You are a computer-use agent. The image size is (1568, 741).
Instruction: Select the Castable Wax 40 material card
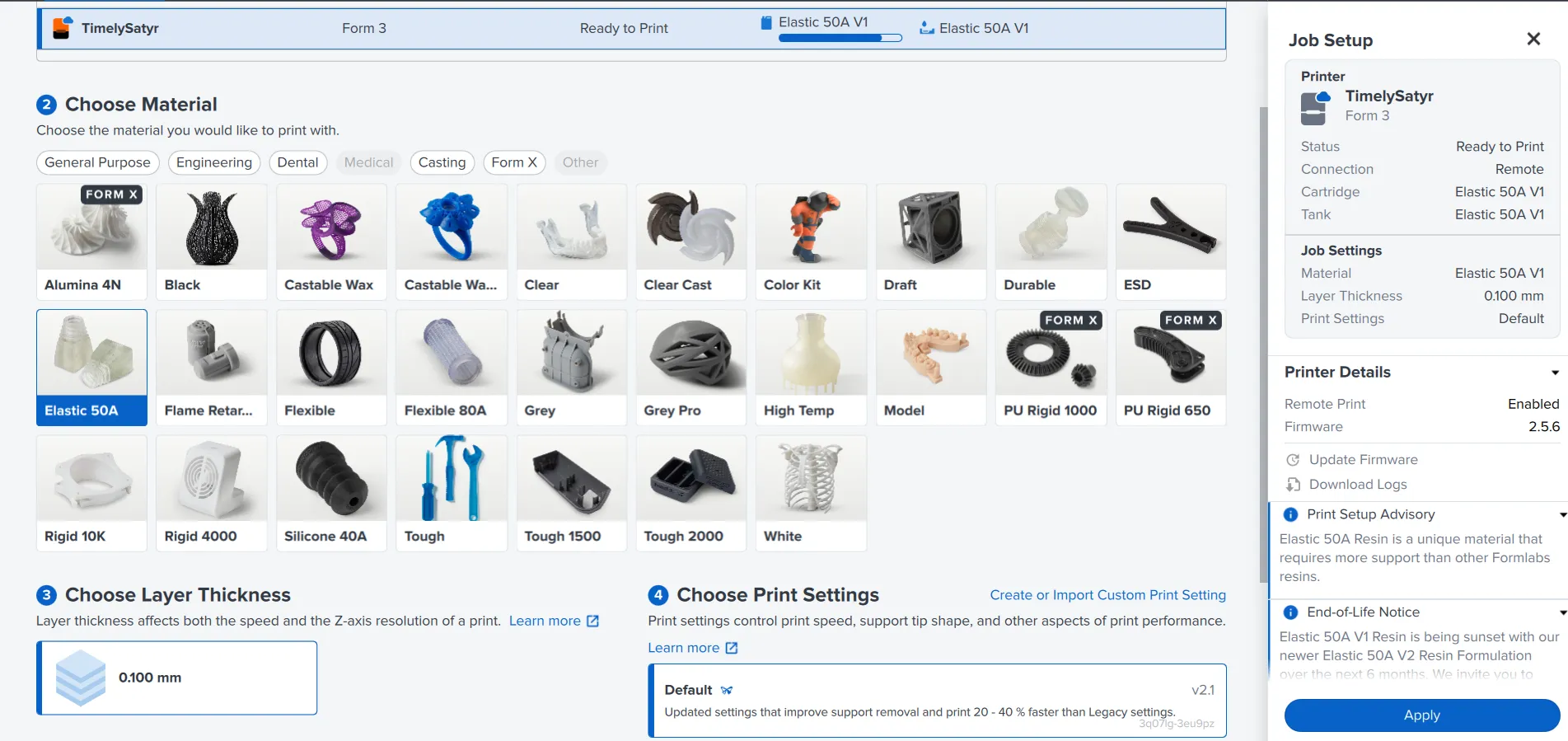point(452,242)
